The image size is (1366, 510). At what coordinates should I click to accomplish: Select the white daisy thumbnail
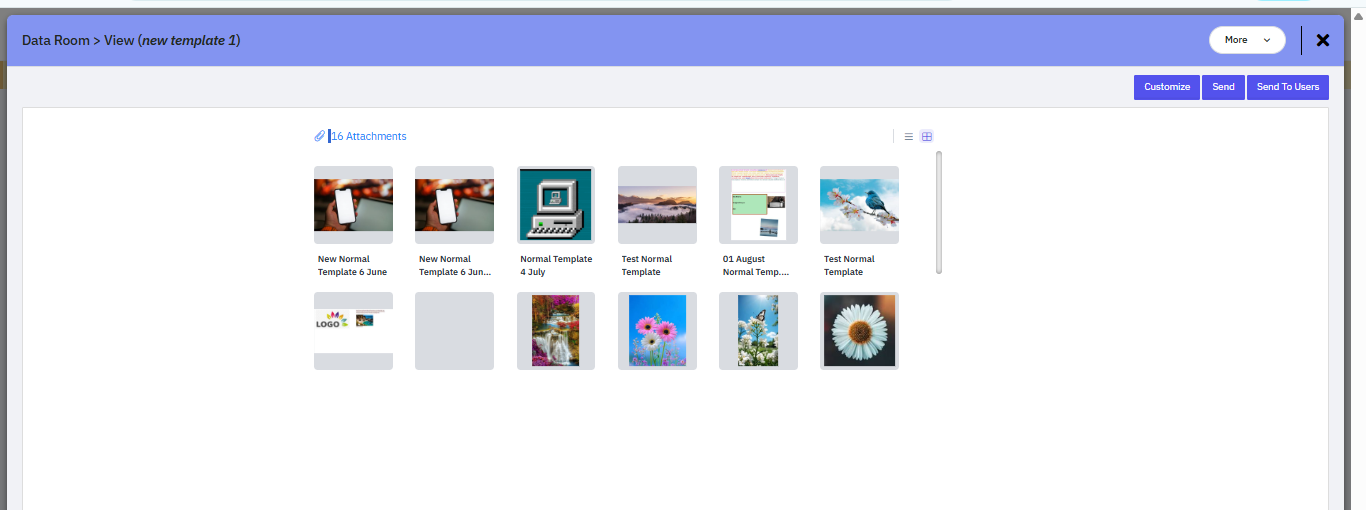pos(859,331)
